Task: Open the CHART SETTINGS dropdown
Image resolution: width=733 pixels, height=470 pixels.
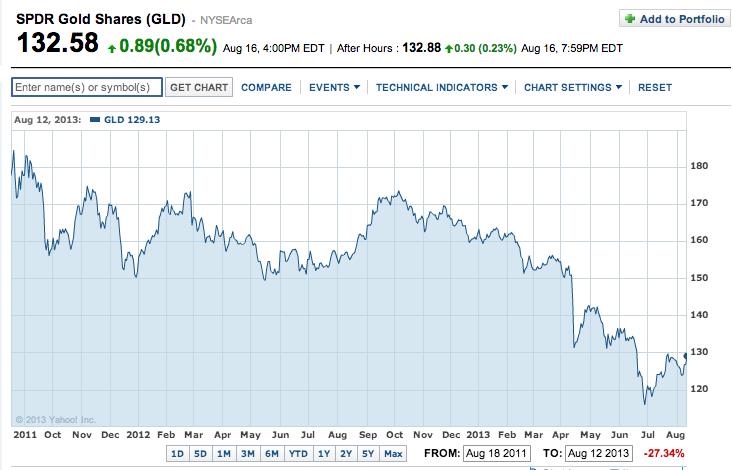Action: (x=573, y=87)
